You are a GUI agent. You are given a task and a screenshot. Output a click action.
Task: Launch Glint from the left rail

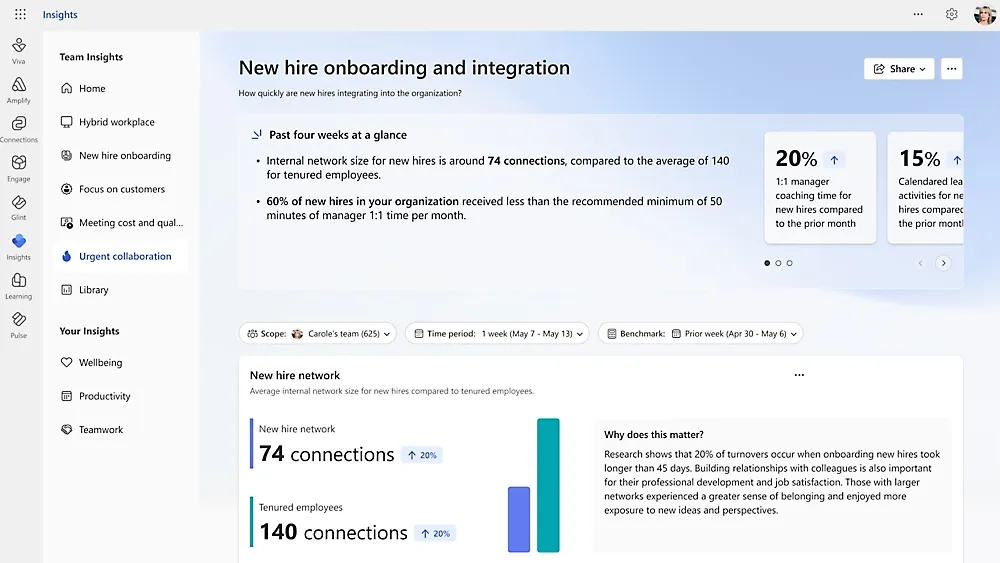click(x=18, y=205)
